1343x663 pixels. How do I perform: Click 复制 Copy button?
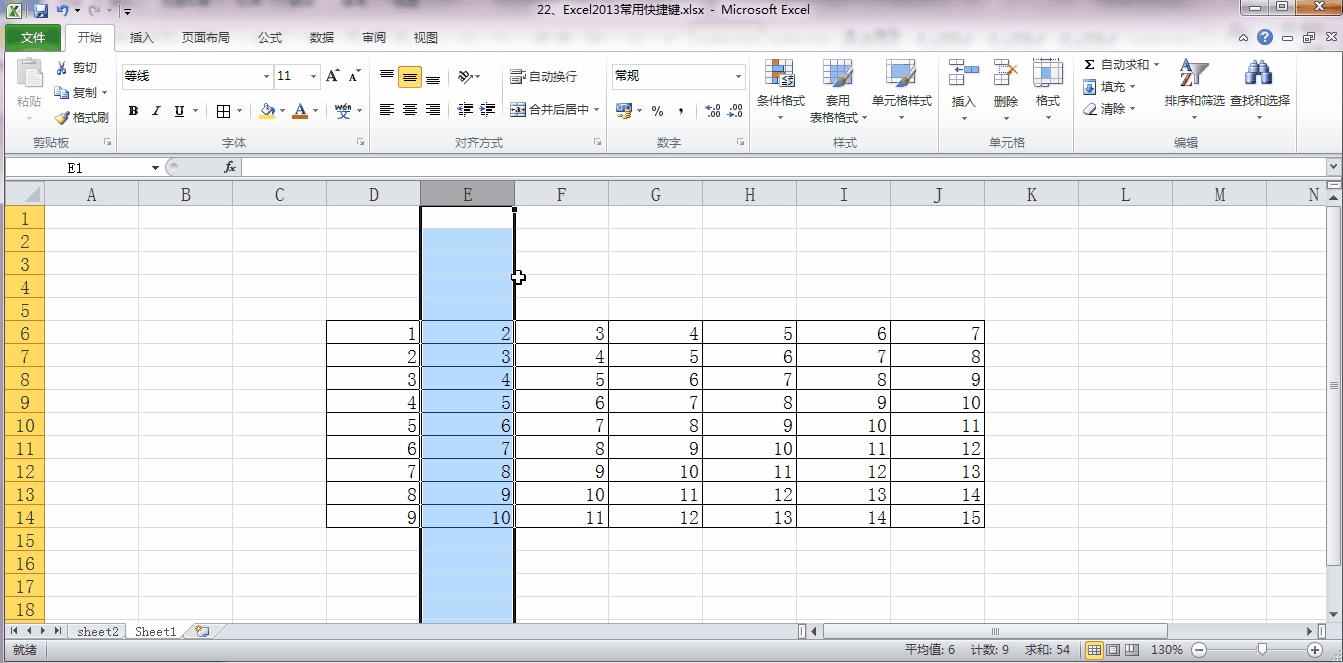(x=77, y=93)
